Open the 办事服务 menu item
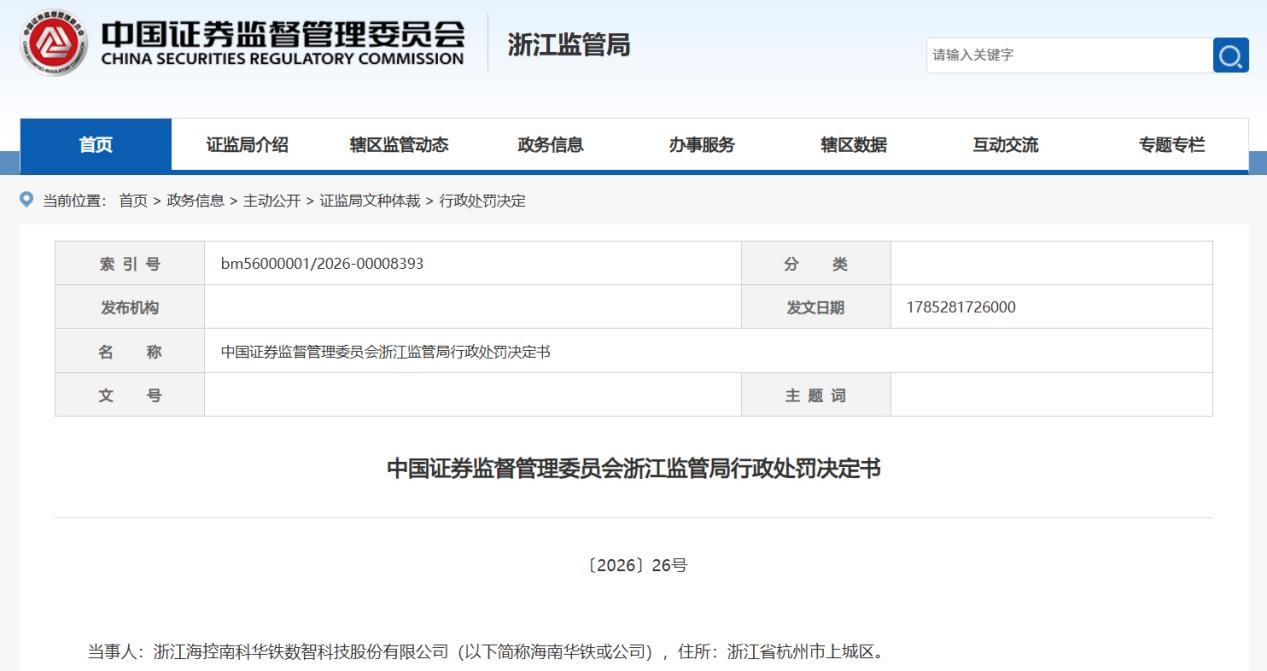This screenshot has height=671, width=1267. [702, 145]
